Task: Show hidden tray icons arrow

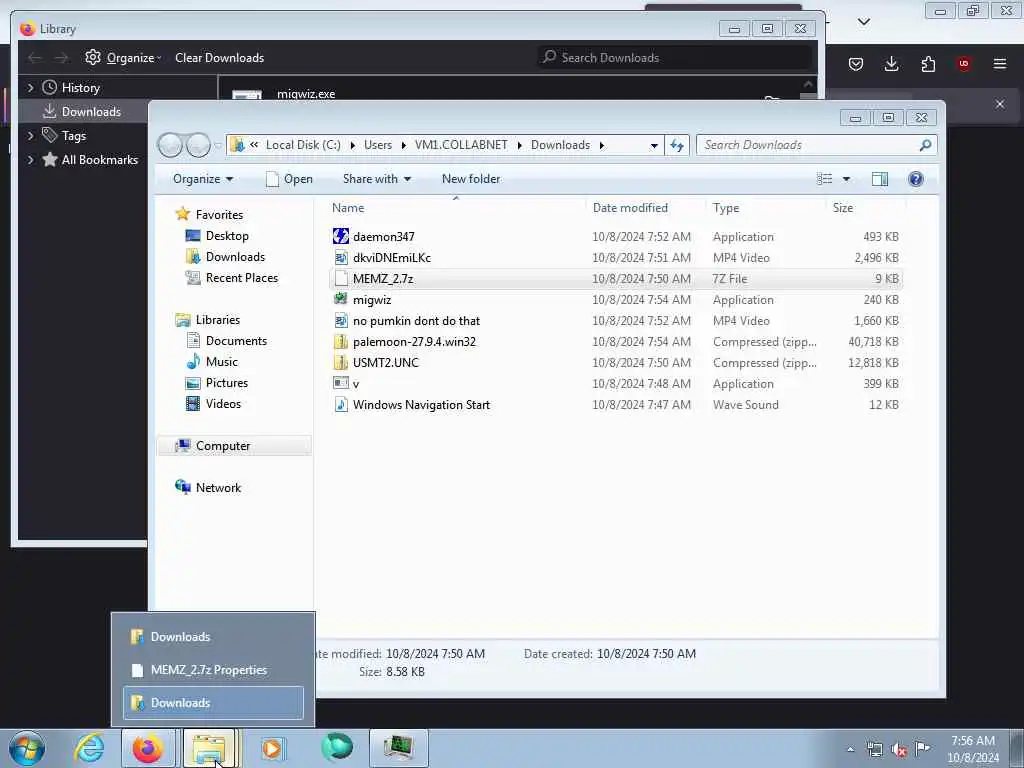Action: pos(850,749)
